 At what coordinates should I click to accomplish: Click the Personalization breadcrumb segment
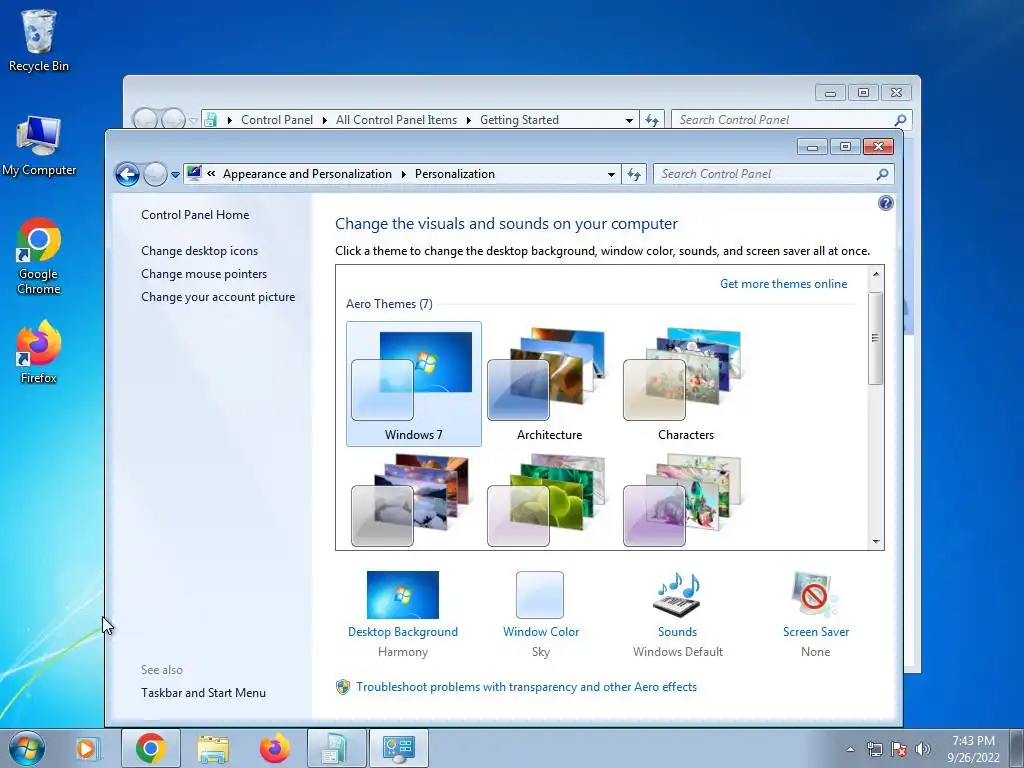coord(455,174)
